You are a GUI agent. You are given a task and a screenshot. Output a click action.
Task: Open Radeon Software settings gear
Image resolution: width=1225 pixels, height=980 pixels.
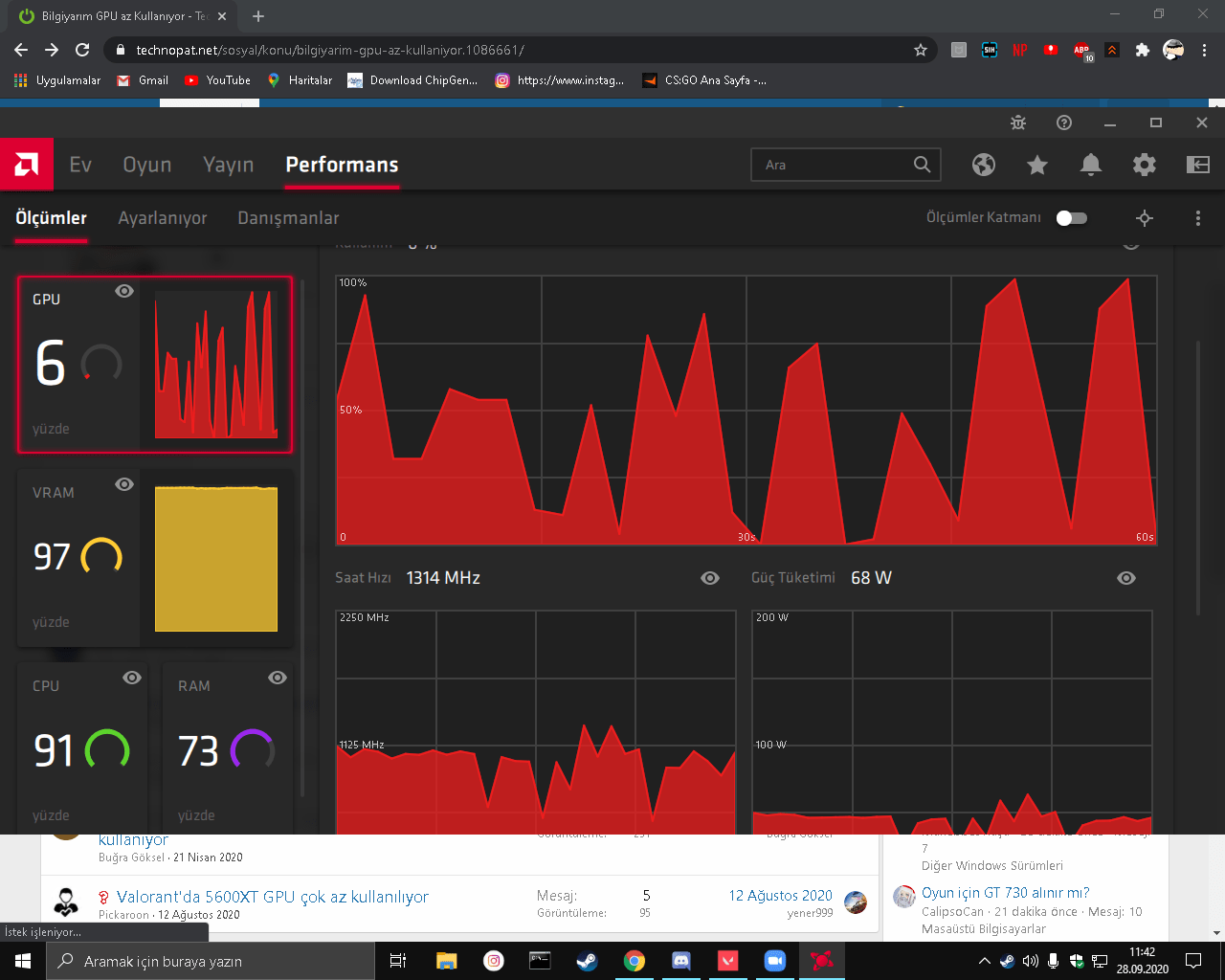pyautogui.click(x=1145, y=165)
